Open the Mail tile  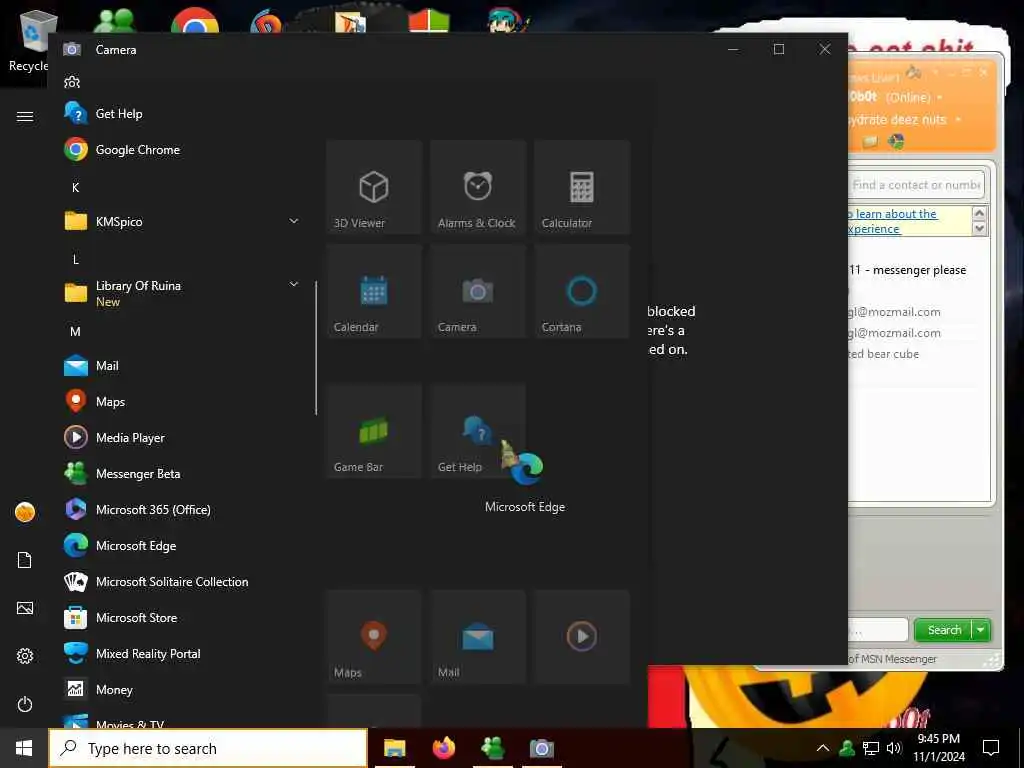(x=478, y=637)
